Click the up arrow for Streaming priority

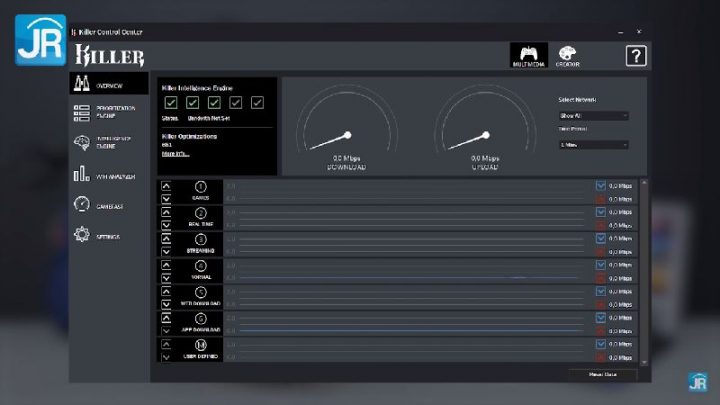tap(166, 239)
